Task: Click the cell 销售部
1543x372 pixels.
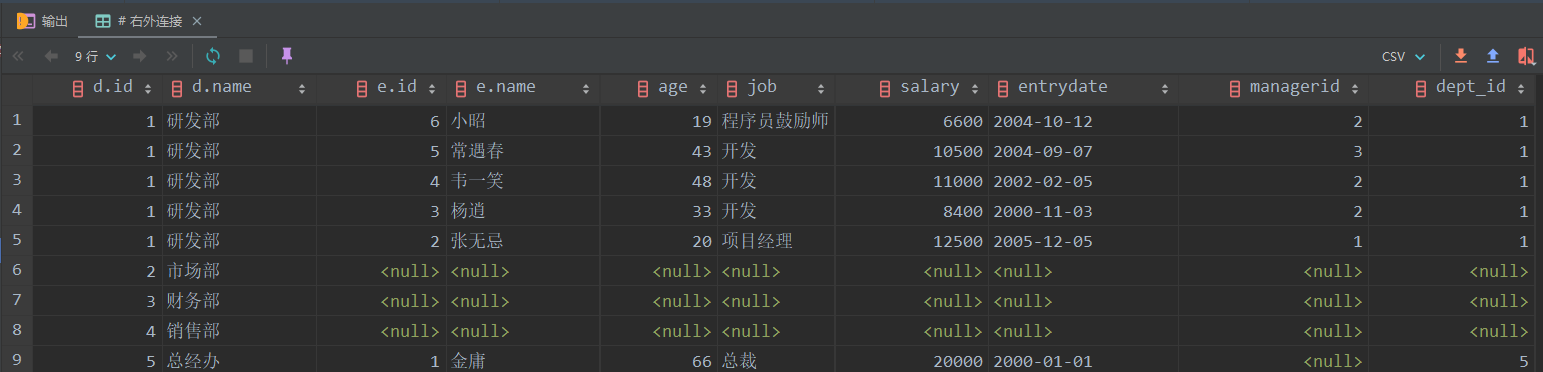Action: point(239,331)
